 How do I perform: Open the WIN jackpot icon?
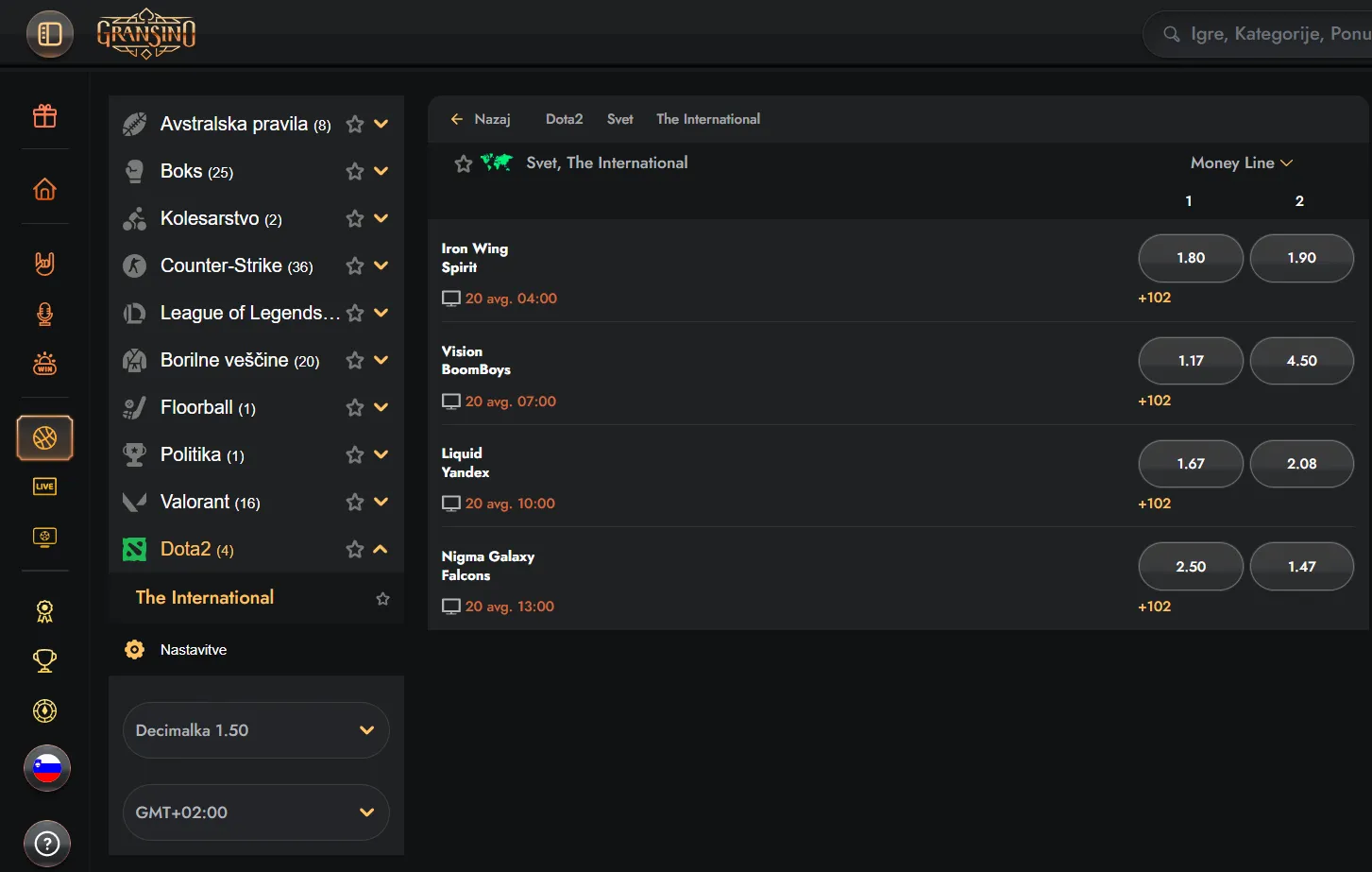point(44,363)
